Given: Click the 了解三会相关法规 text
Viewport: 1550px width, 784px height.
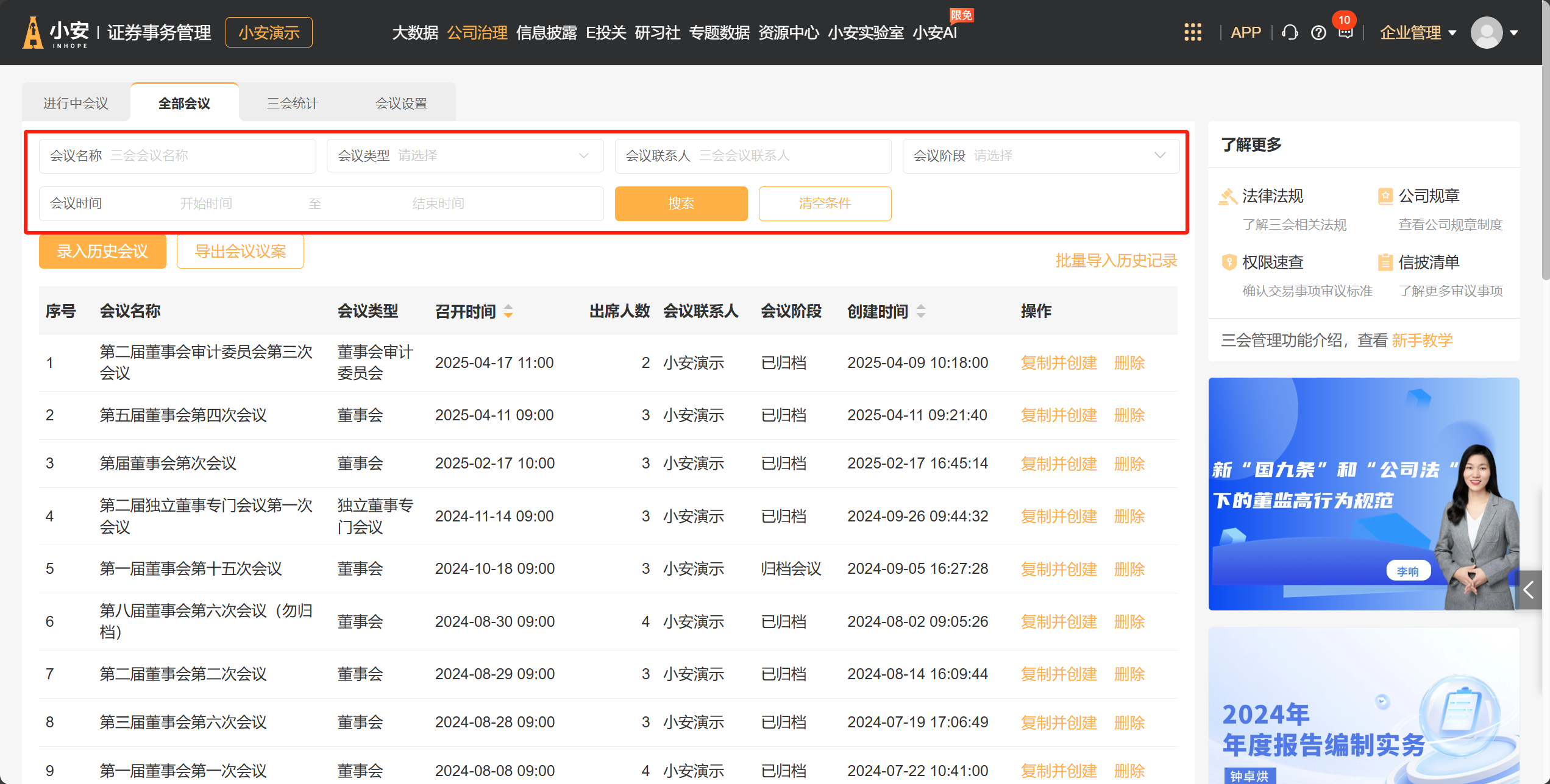Looking at the screenshot, I should pyautogui.click(x=1295, y=225).
